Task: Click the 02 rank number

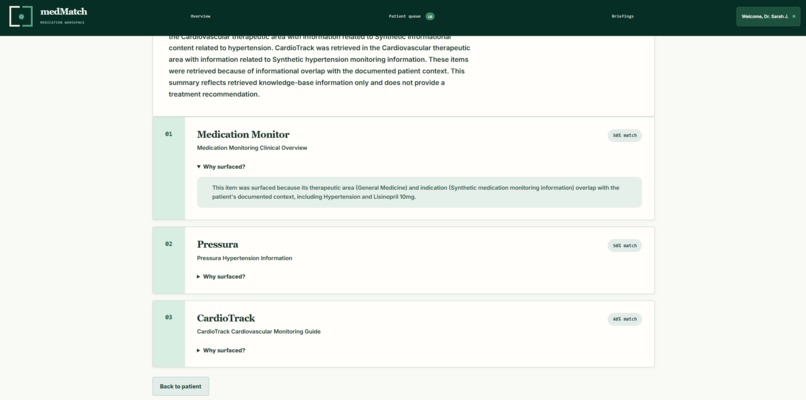Action: 169,244
